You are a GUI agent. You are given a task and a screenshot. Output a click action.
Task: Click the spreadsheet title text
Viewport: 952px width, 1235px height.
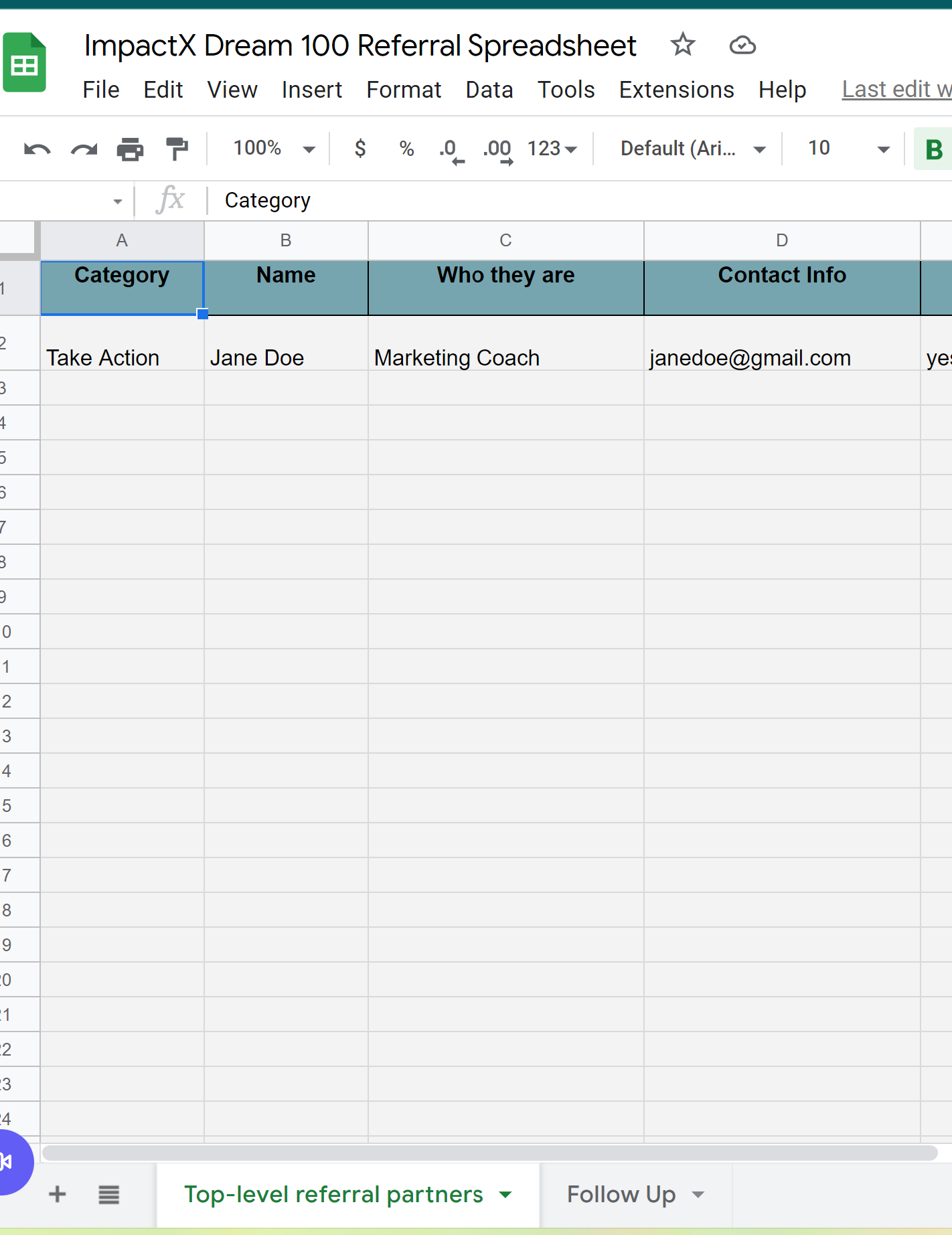click(x=360, y=46)
